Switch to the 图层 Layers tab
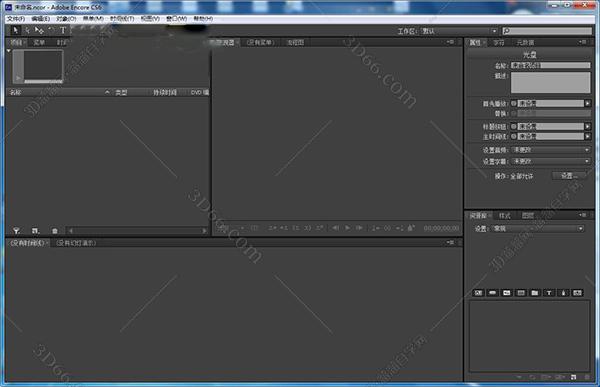Viewport: 600px width, 387px height. (528, 216)
